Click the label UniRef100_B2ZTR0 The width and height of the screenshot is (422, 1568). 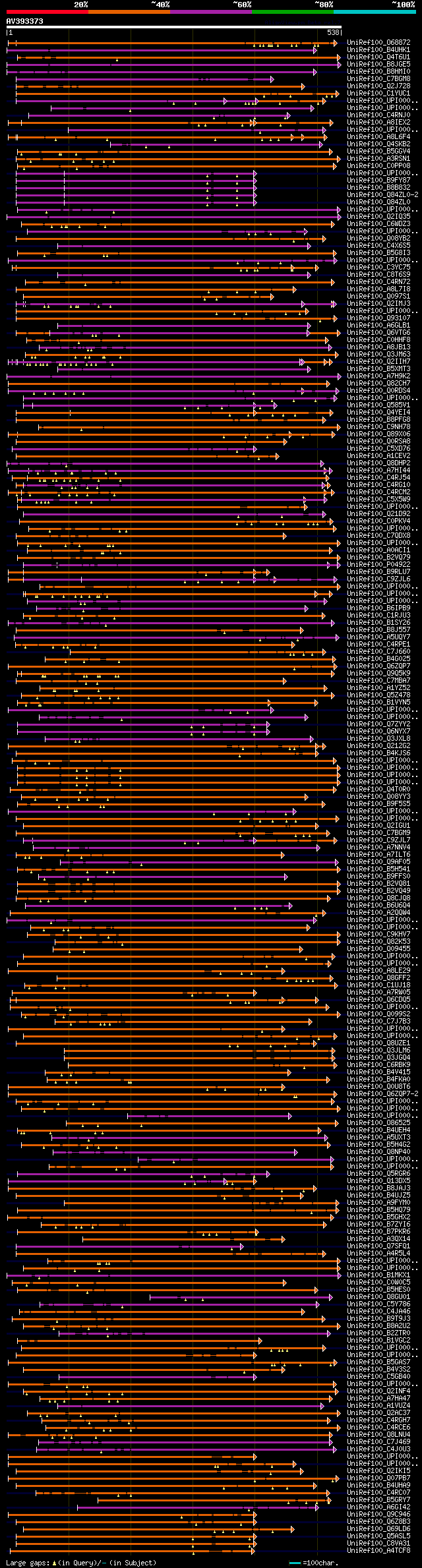pos(378,1333)
